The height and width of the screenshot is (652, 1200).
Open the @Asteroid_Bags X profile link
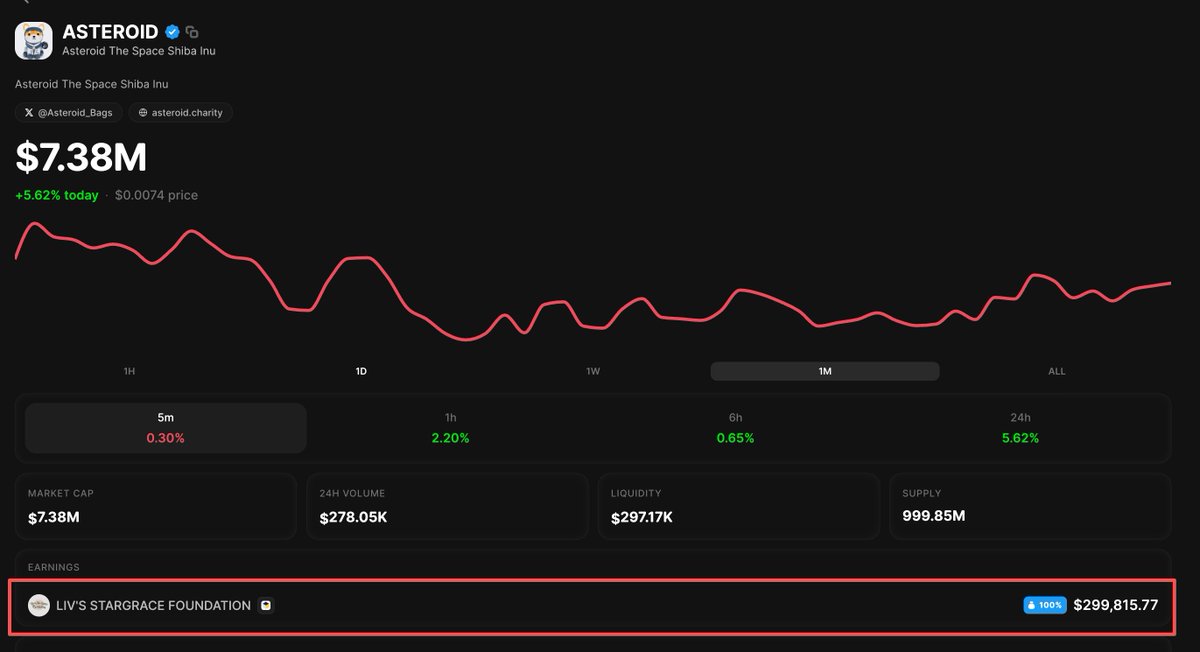coord(69,113)
